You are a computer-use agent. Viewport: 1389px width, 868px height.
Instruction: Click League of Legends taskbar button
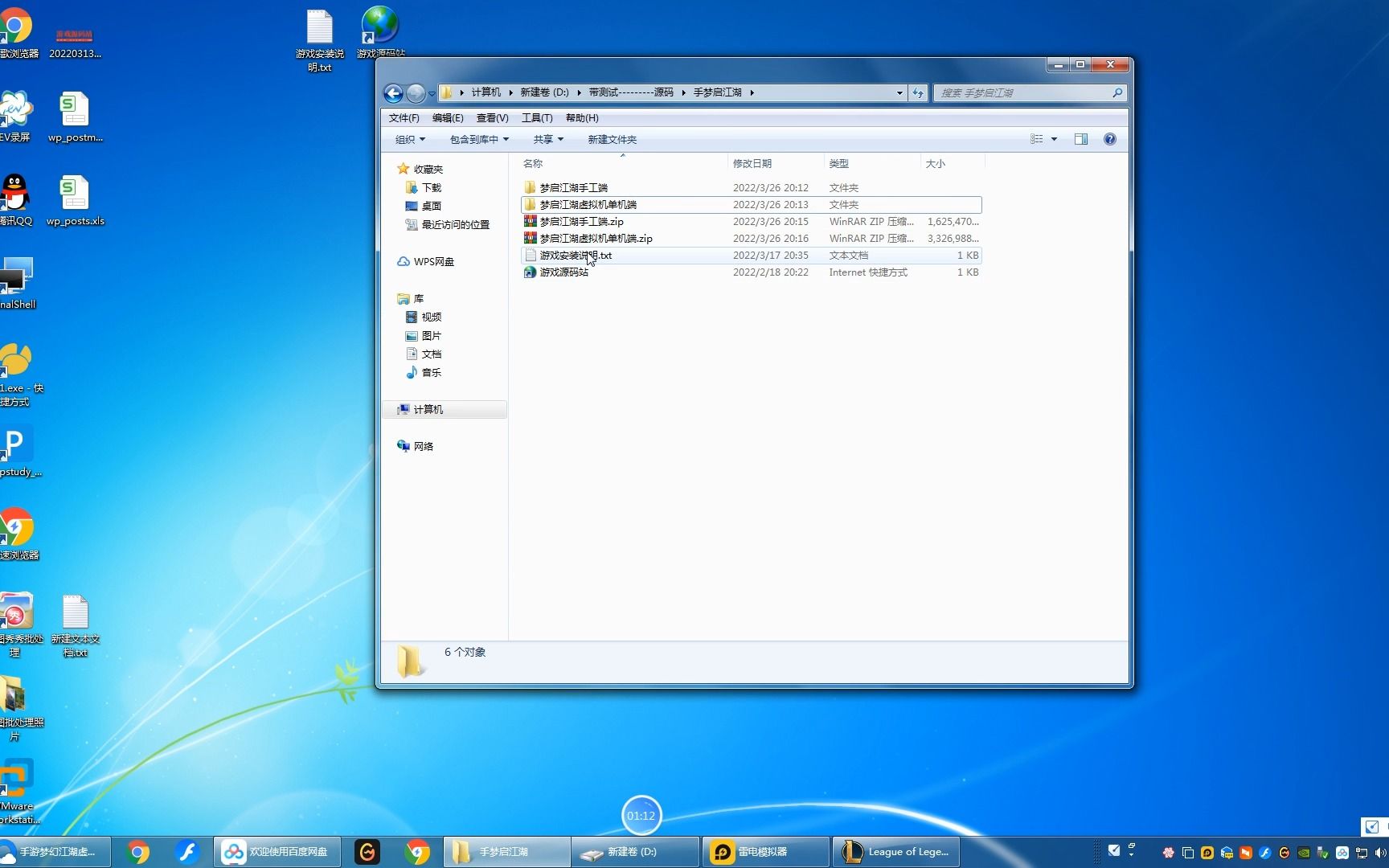(x=896, y=852)
